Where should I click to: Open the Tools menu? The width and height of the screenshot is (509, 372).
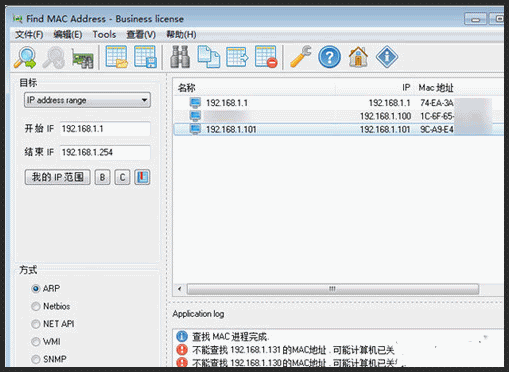[104, 34]
